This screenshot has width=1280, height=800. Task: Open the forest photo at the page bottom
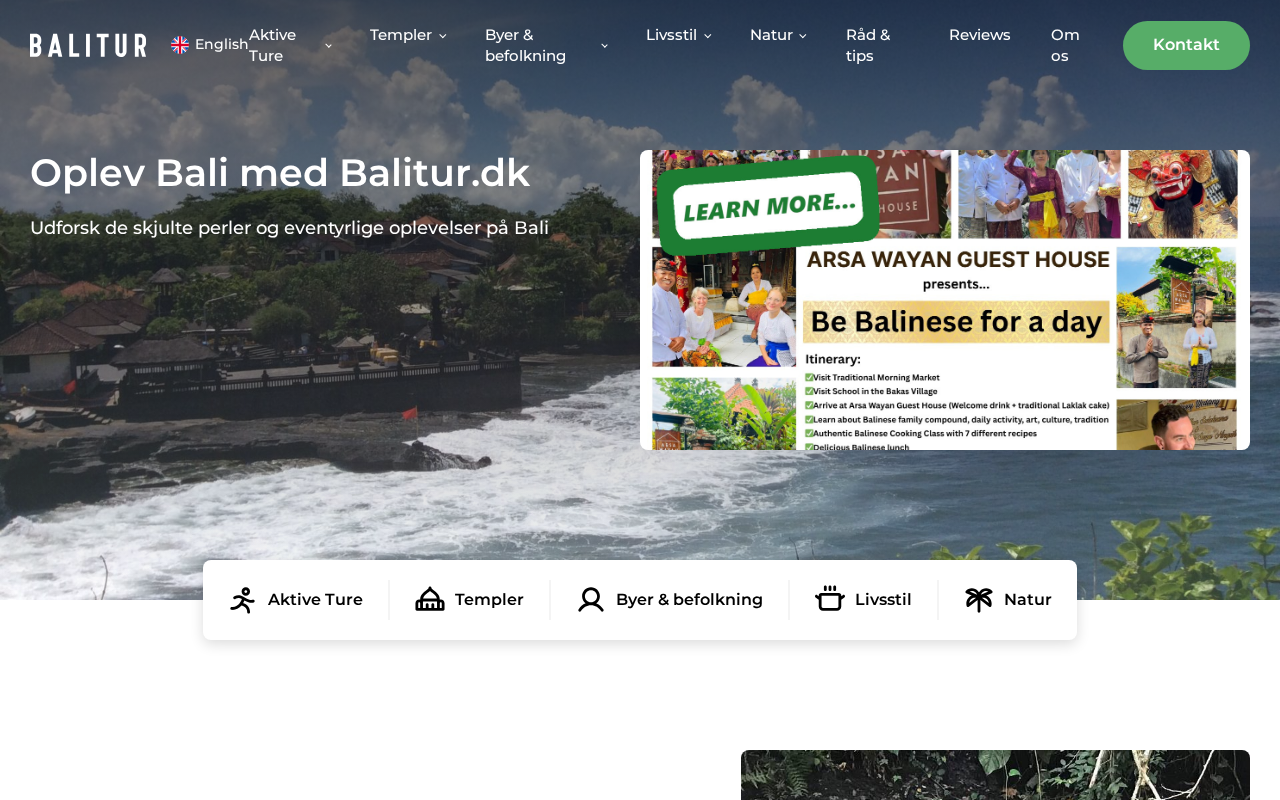pyautogui.click(x=995, y=775)
